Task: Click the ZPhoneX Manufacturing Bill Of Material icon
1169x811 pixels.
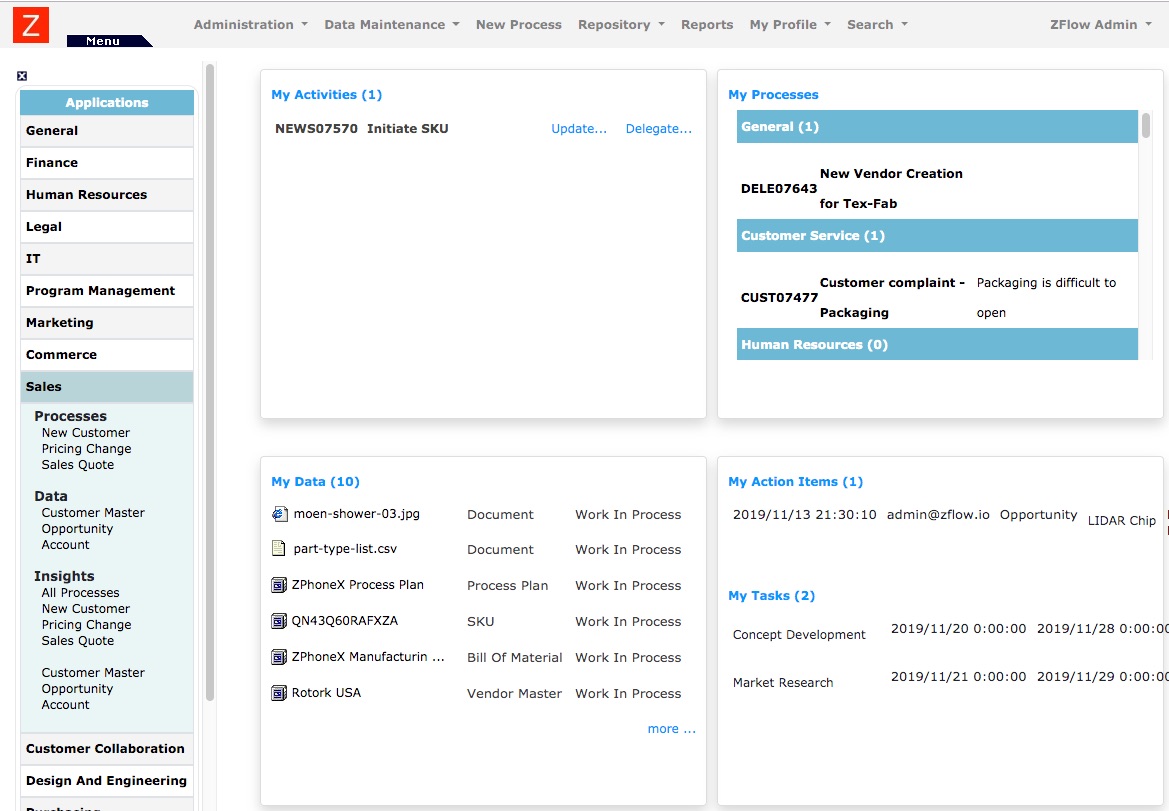Action: pos(278,657)
